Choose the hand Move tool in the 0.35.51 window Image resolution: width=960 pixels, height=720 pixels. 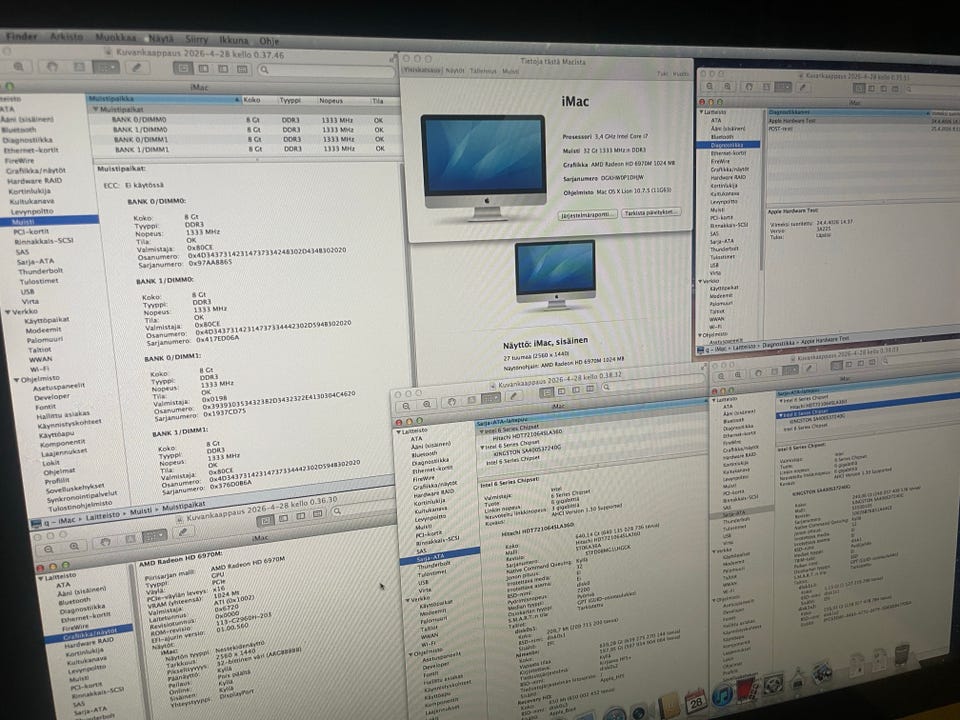(749, 87)
